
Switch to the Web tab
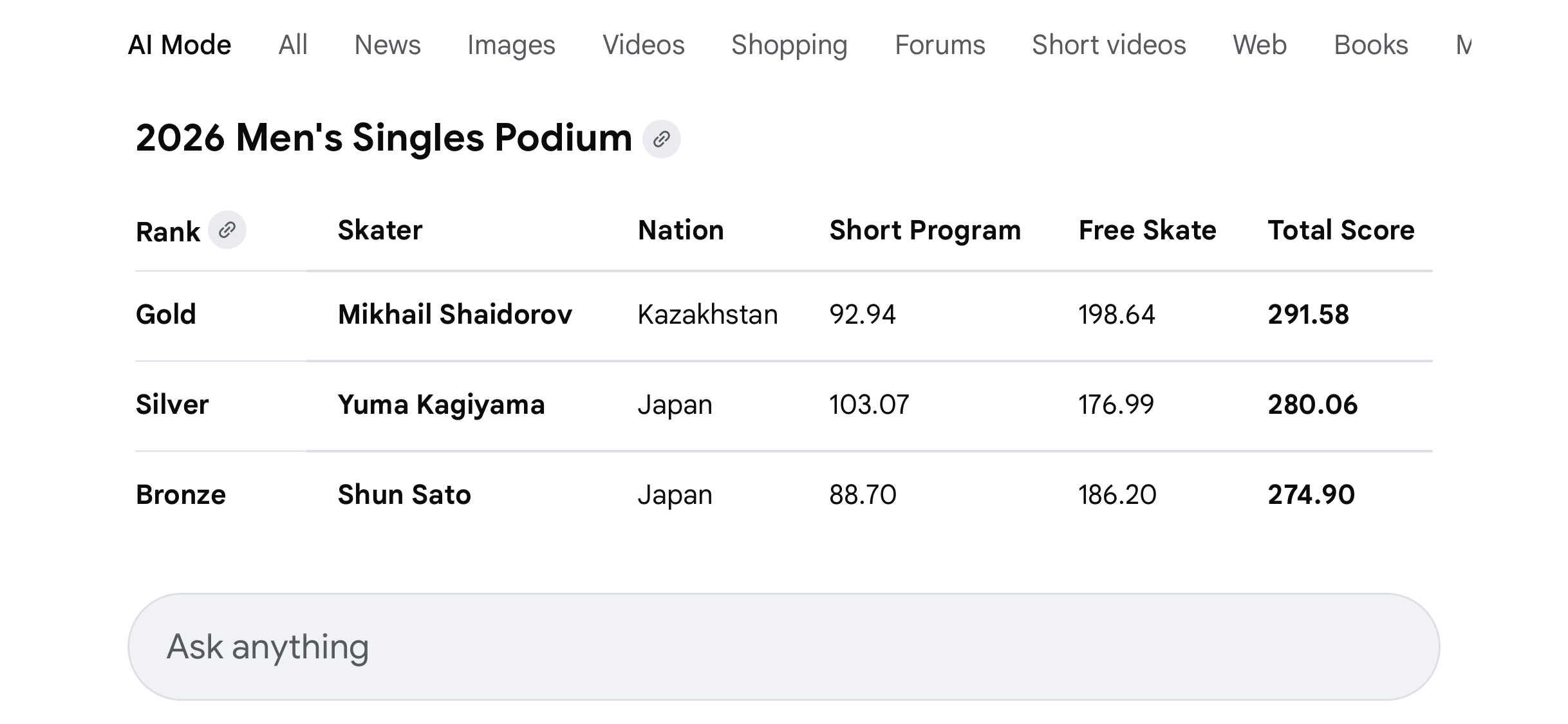(x=1260, y=45)
